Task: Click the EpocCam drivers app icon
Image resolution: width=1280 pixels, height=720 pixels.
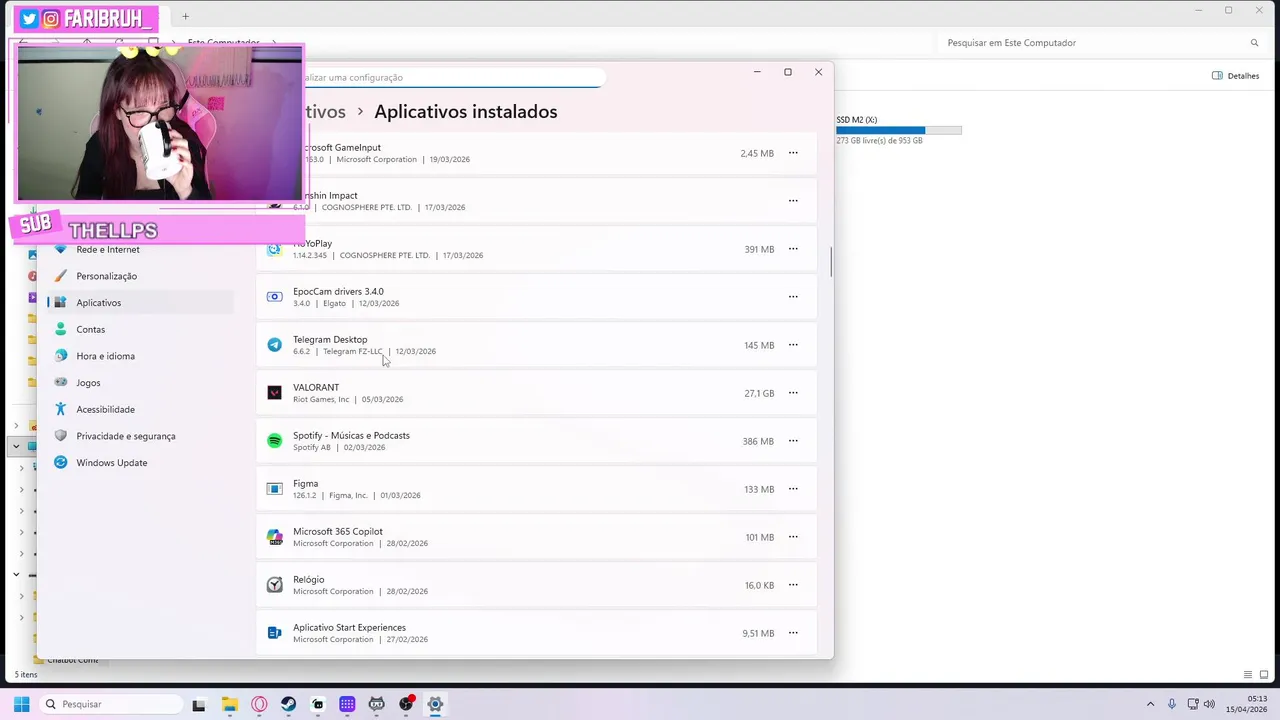Action: tap(274, 297)
